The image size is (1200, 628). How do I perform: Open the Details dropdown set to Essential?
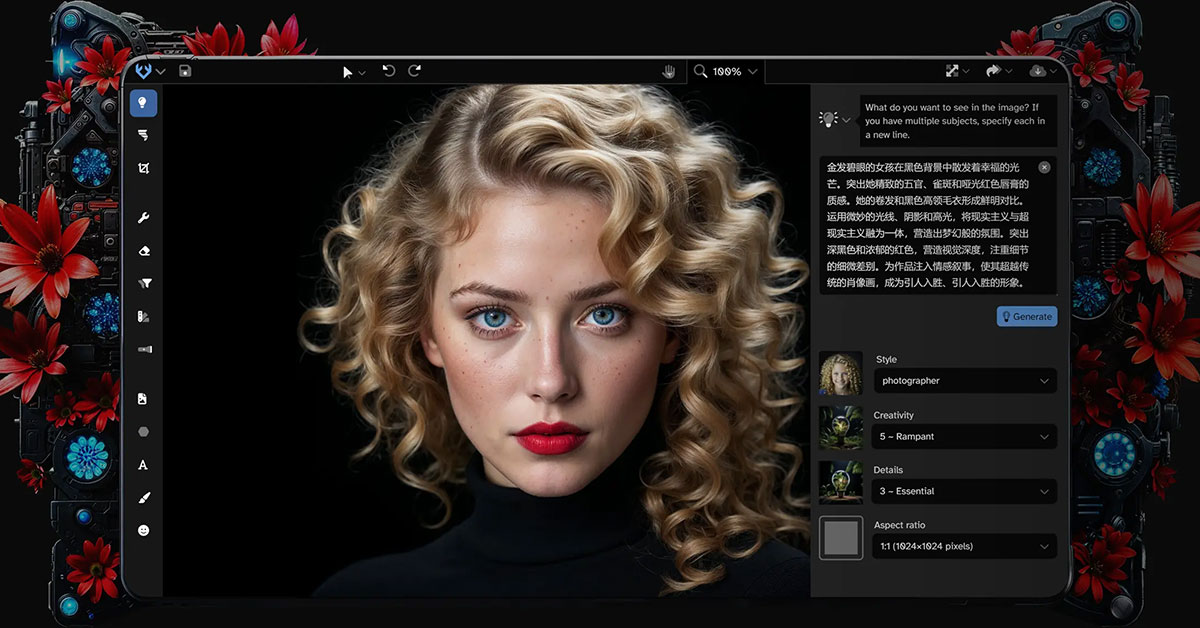[964, 491]
